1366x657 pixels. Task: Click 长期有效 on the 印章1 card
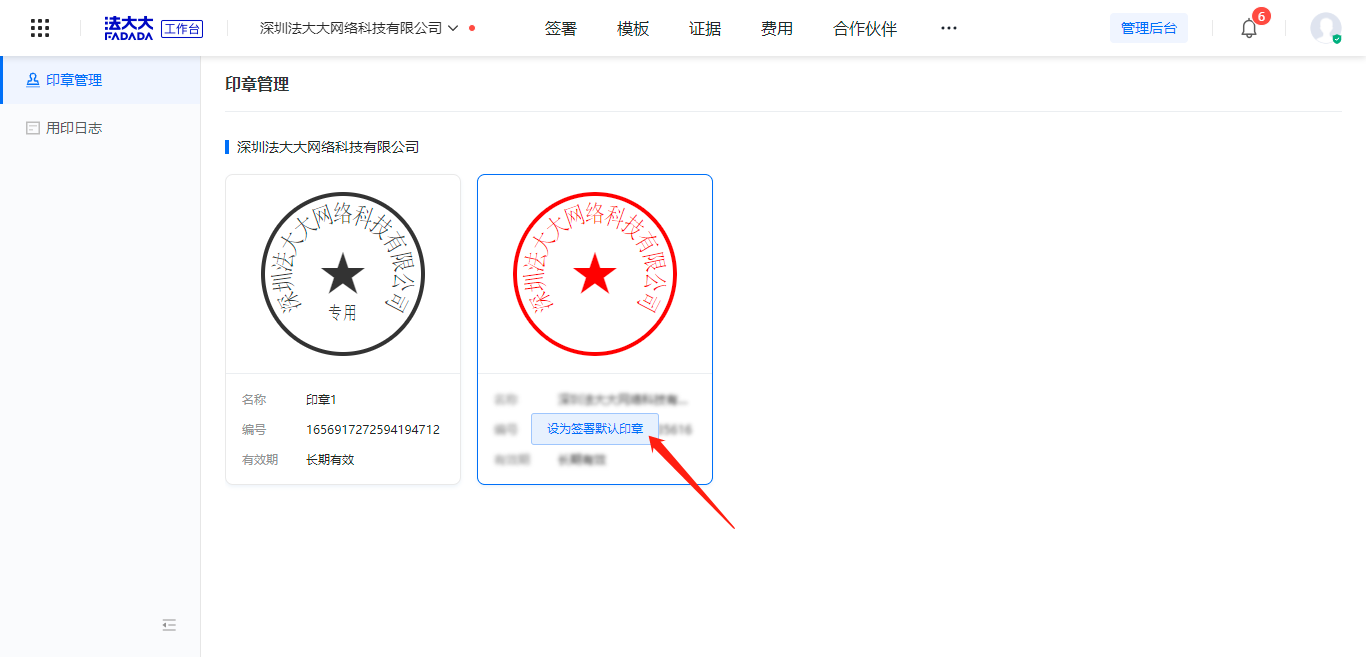[x=330, y=460]
